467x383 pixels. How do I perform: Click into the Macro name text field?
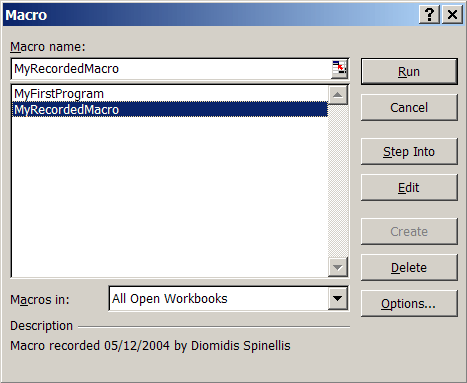pos(172,69)
